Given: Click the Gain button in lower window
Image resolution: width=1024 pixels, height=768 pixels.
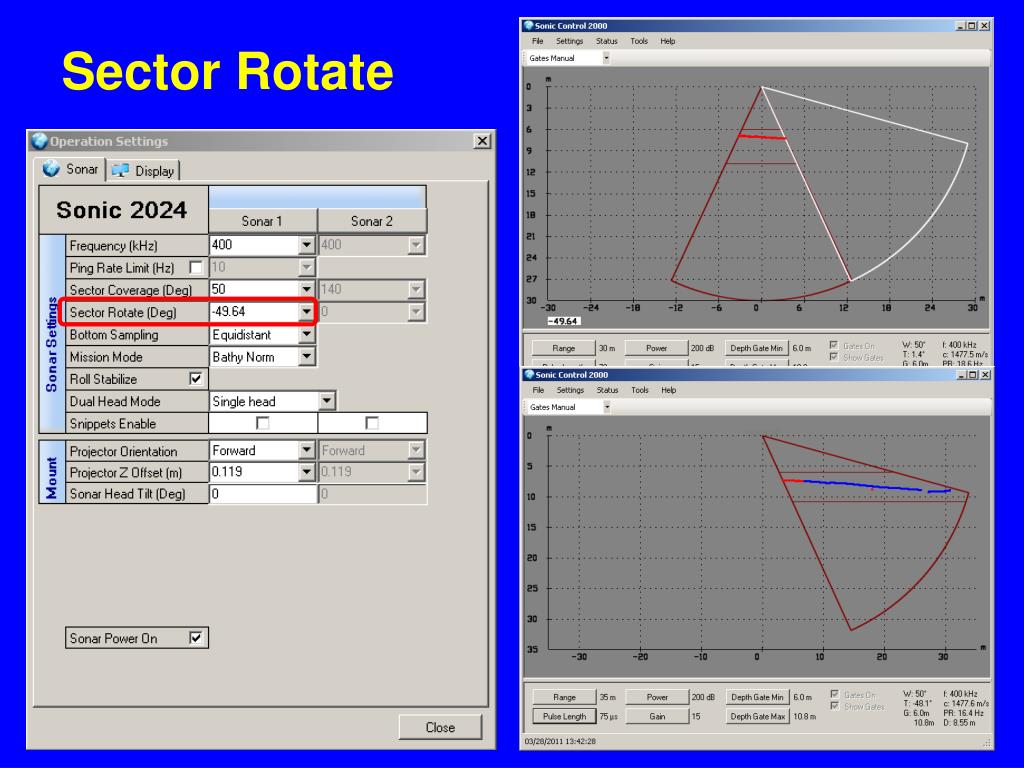Looking at the screenshot, I should click(657, 716).
